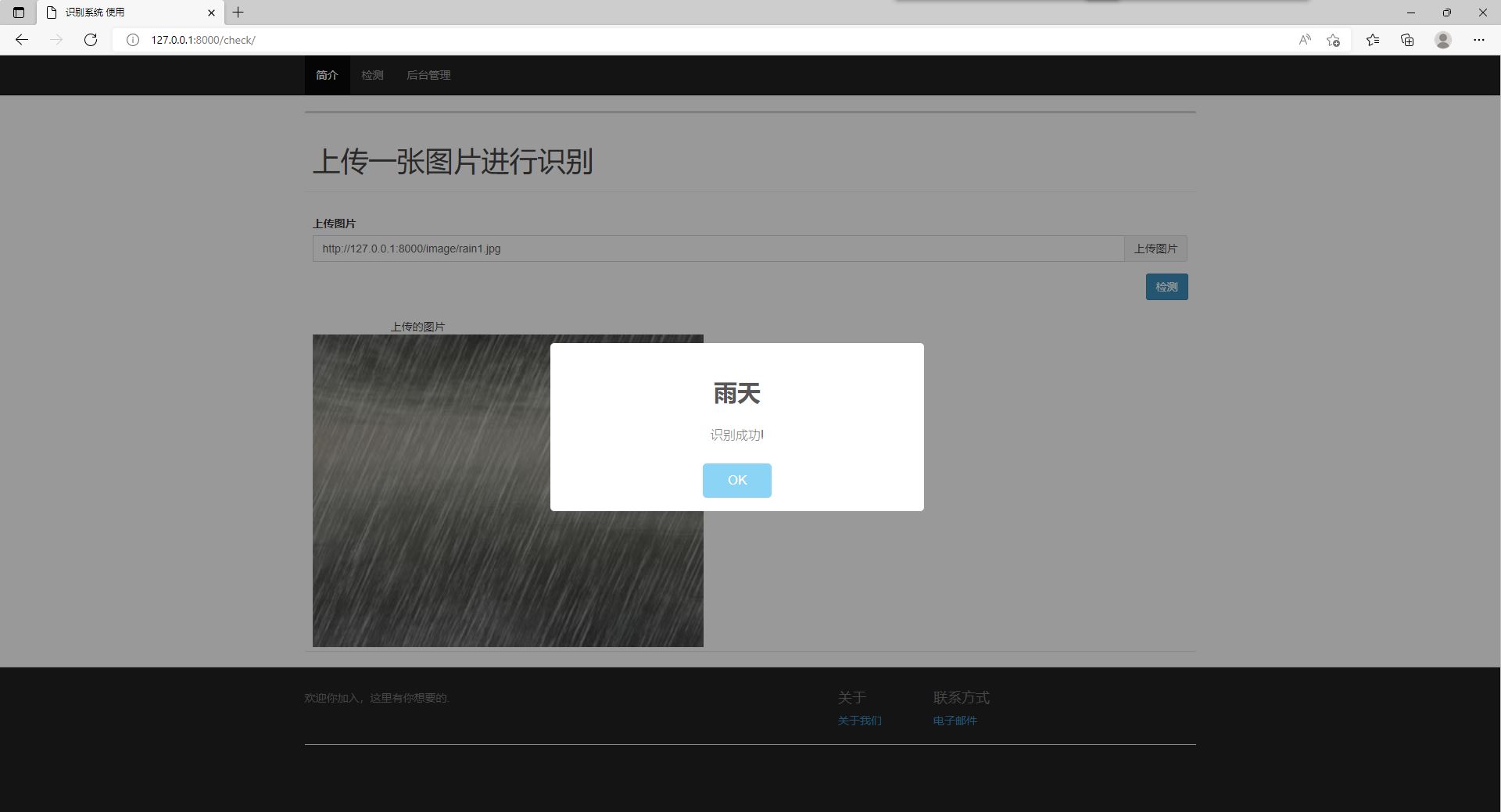1501x812 pixels.
Task: Click the address bar URL 127.0.0.1:8000/check/
Action: tap(203, 40)
